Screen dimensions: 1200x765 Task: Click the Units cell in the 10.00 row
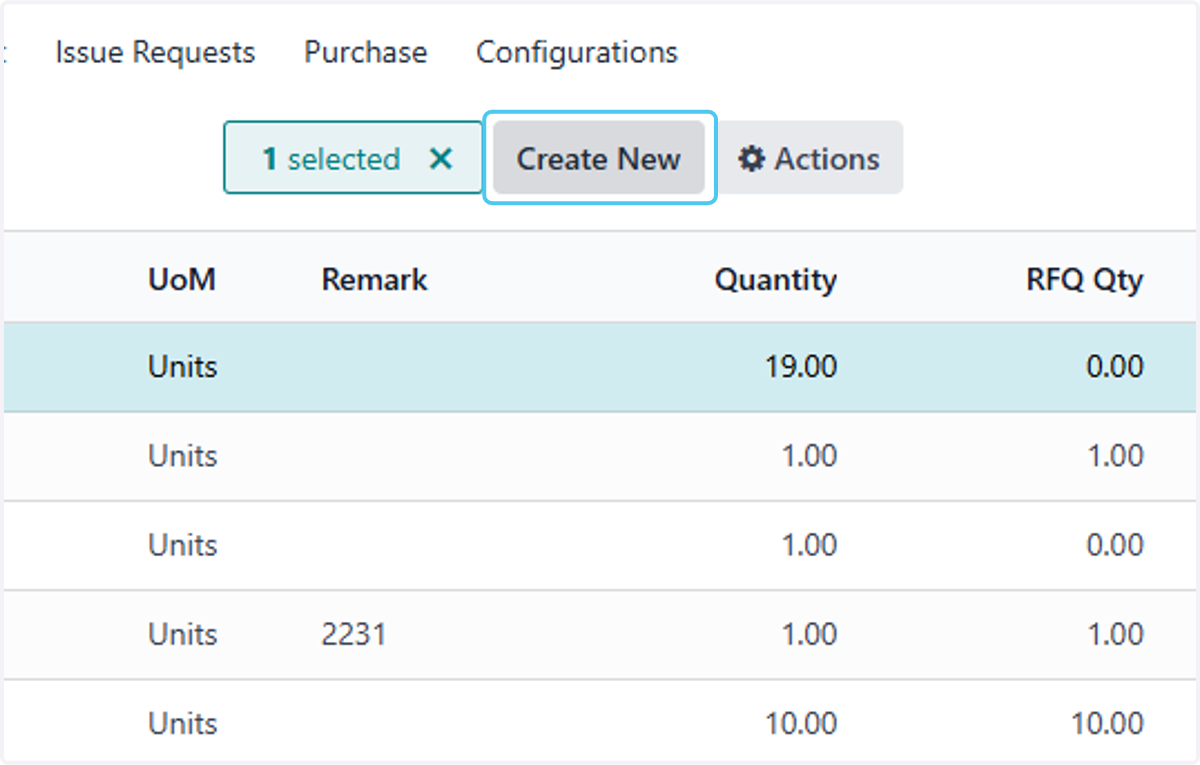click(183, 723)
